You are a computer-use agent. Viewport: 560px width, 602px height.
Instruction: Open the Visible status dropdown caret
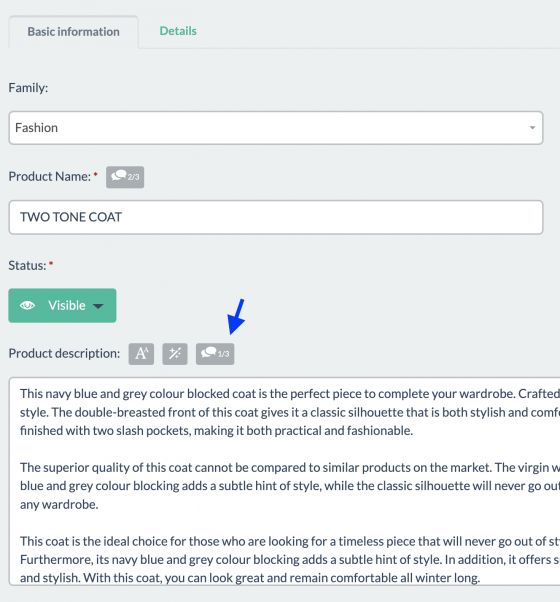pos(98,306)
